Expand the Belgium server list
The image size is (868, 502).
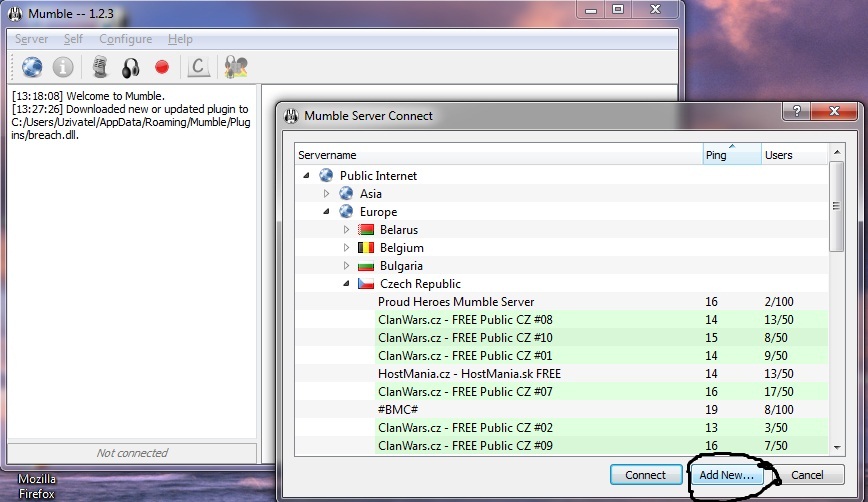[346, 247]
